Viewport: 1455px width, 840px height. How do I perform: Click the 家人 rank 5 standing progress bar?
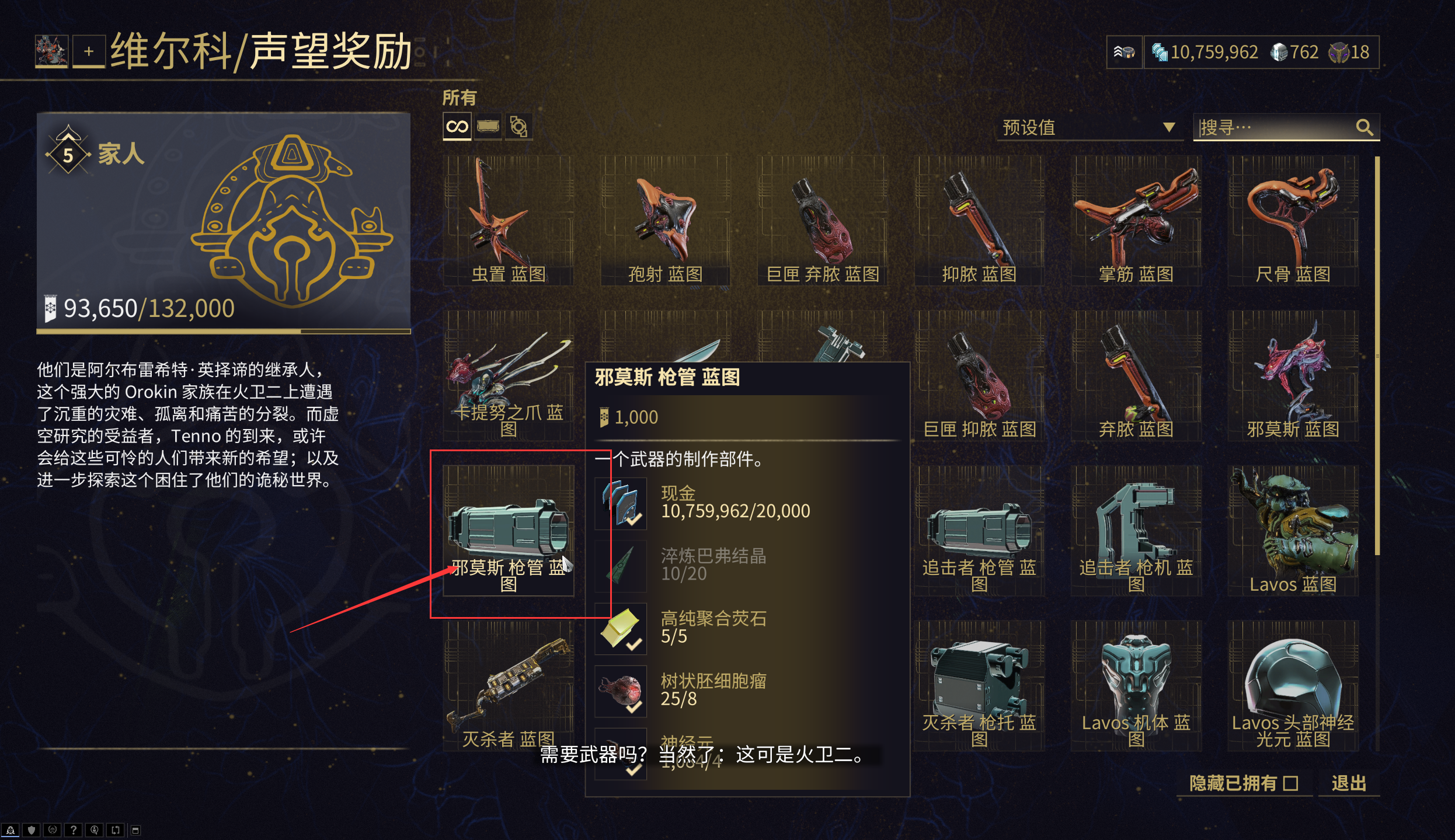[x=224, y=331]
